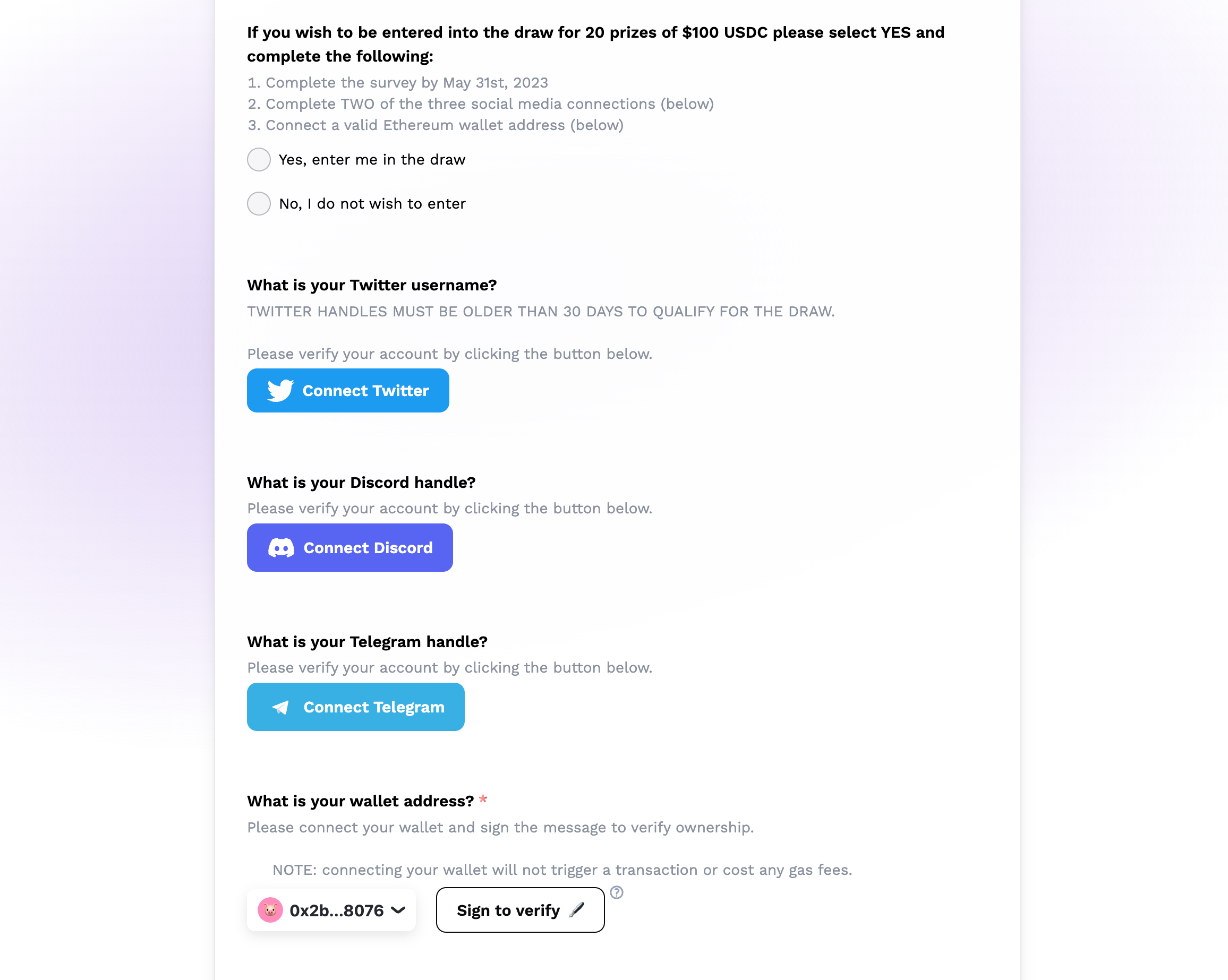
Task: Click the "Yes, enter me in the draw" label text
Action: [372, 159]
